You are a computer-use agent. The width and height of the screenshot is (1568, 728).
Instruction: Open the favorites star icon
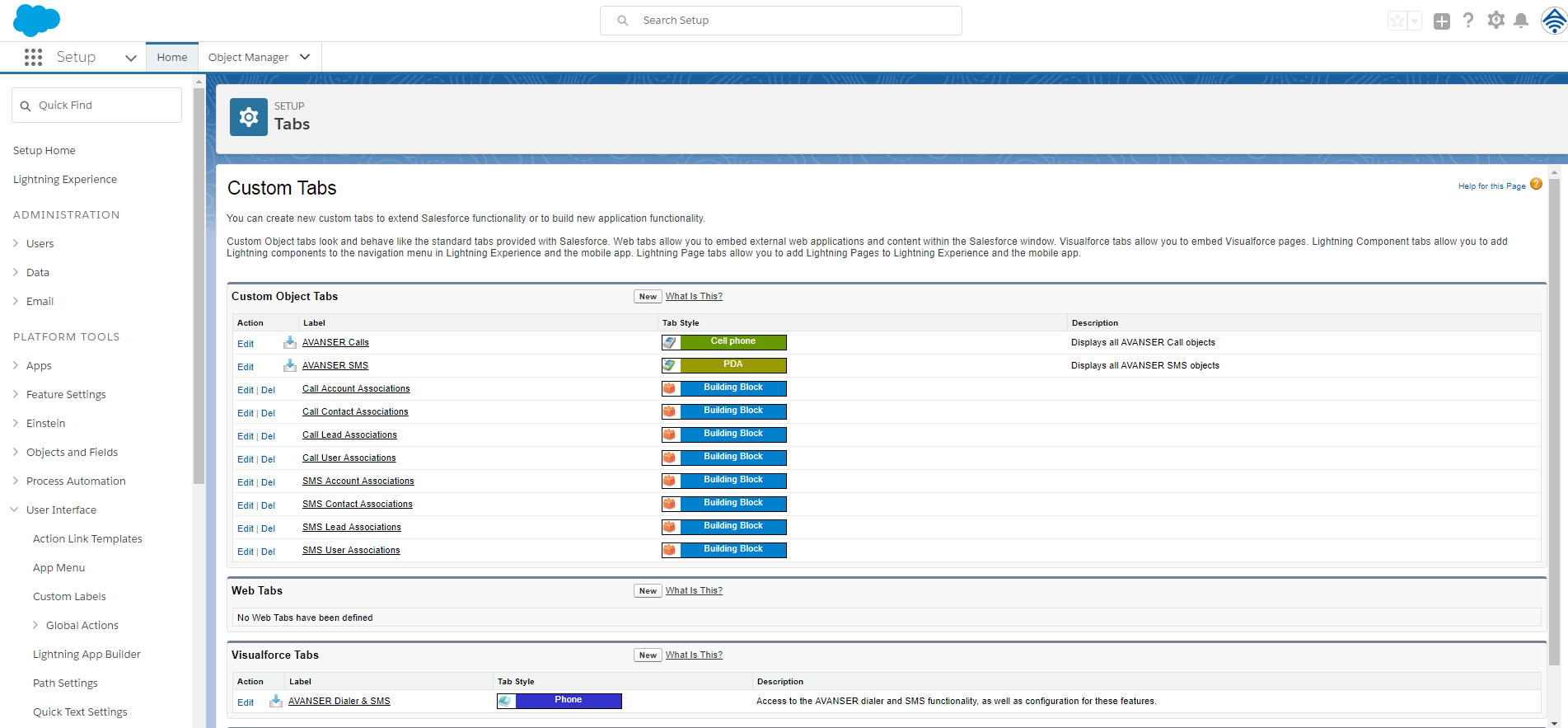[x=1397, y=21]
